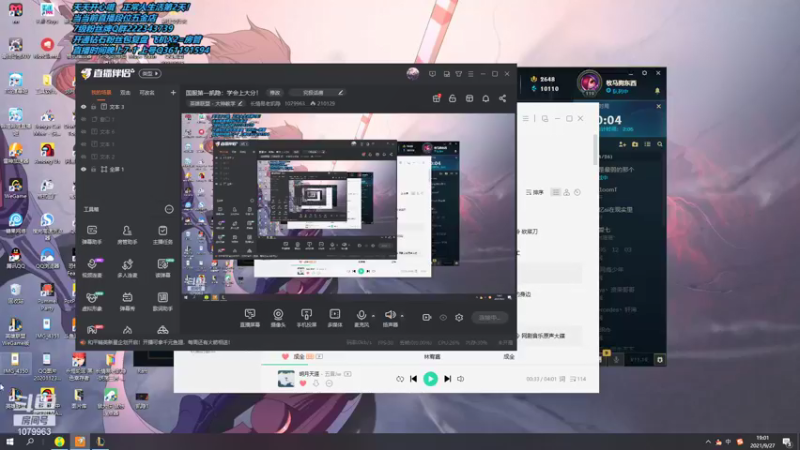Expand the microphone options arrow
The image size is (800, 450).
pyautogui.click(x=373, y=316)
